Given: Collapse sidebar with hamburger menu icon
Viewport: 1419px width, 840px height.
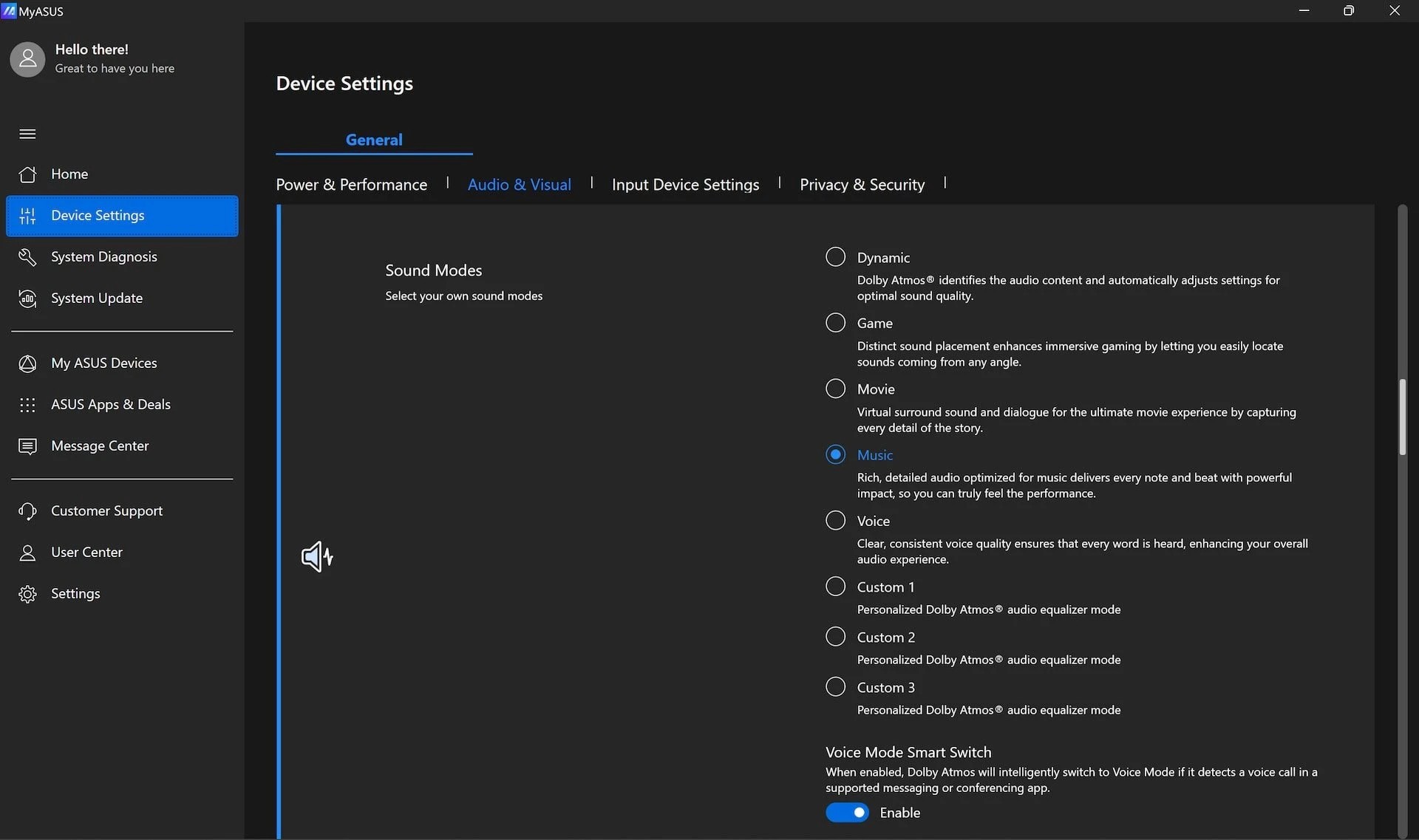Looking at the screenshot, I should coord(27,134).
